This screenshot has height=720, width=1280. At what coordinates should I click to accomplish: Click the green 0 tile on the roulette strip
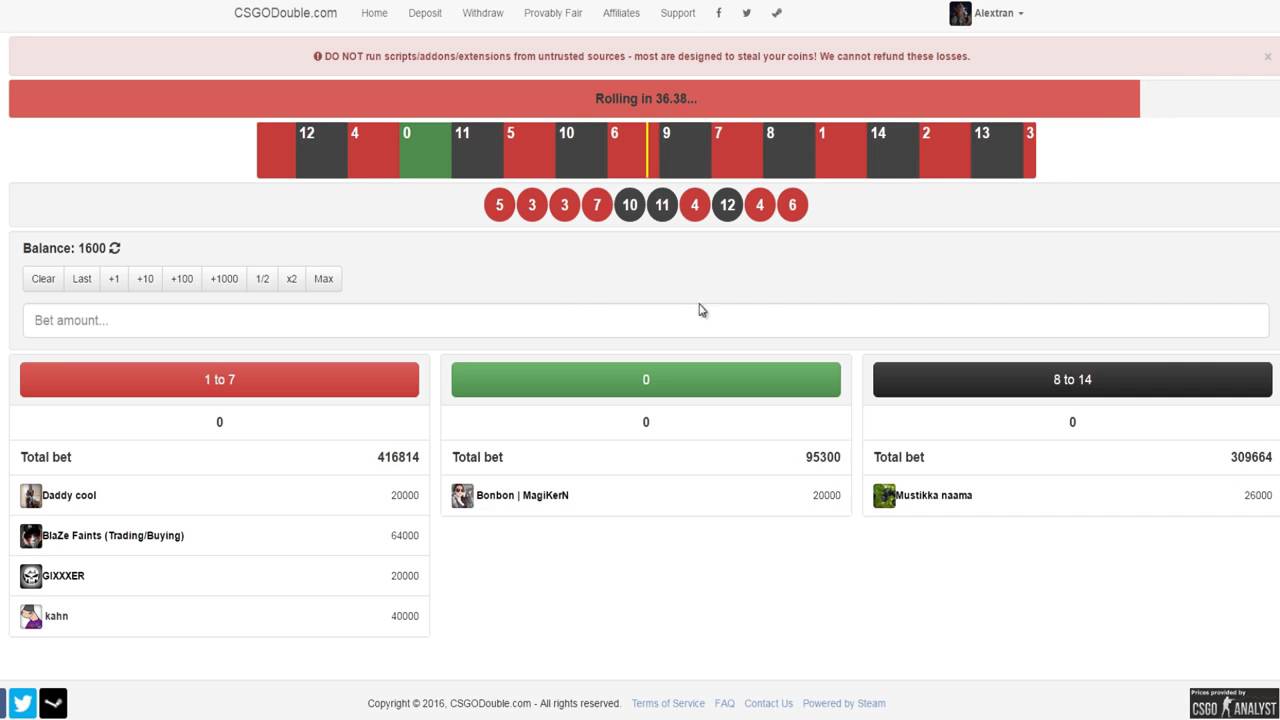pos(426,150)
